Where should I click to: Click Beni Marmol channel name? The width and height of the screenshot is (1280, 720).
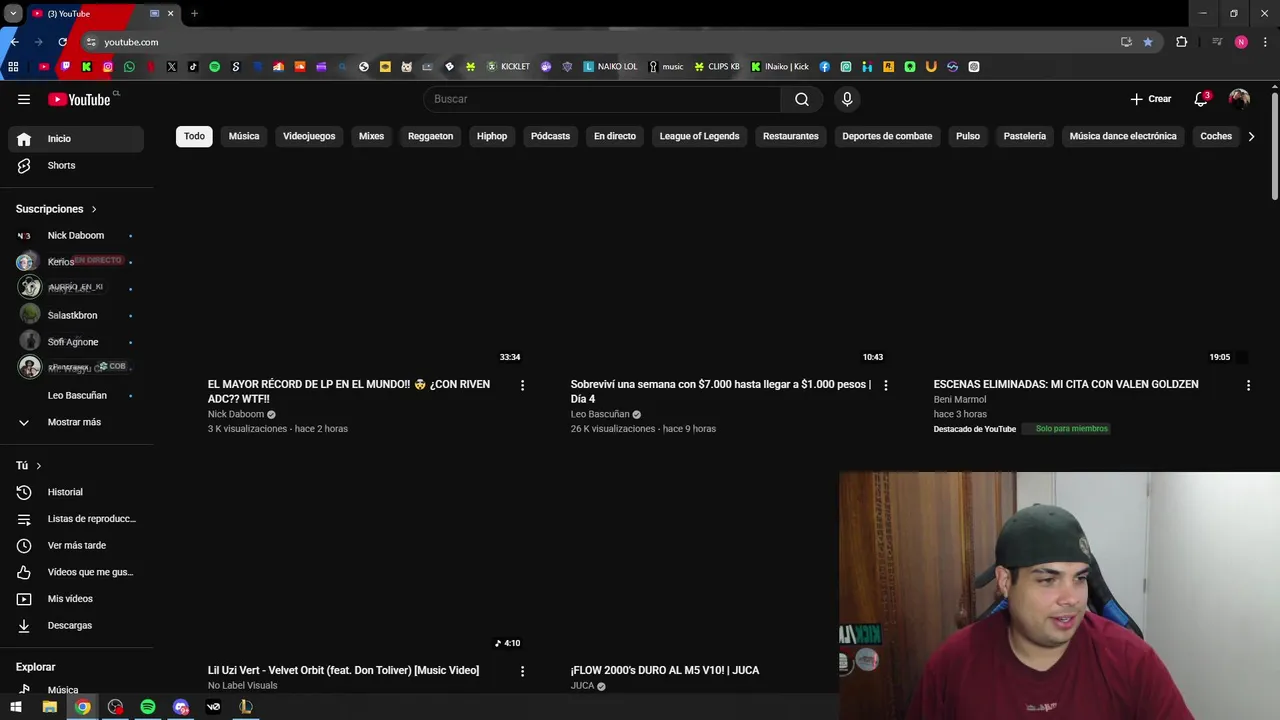960,400
